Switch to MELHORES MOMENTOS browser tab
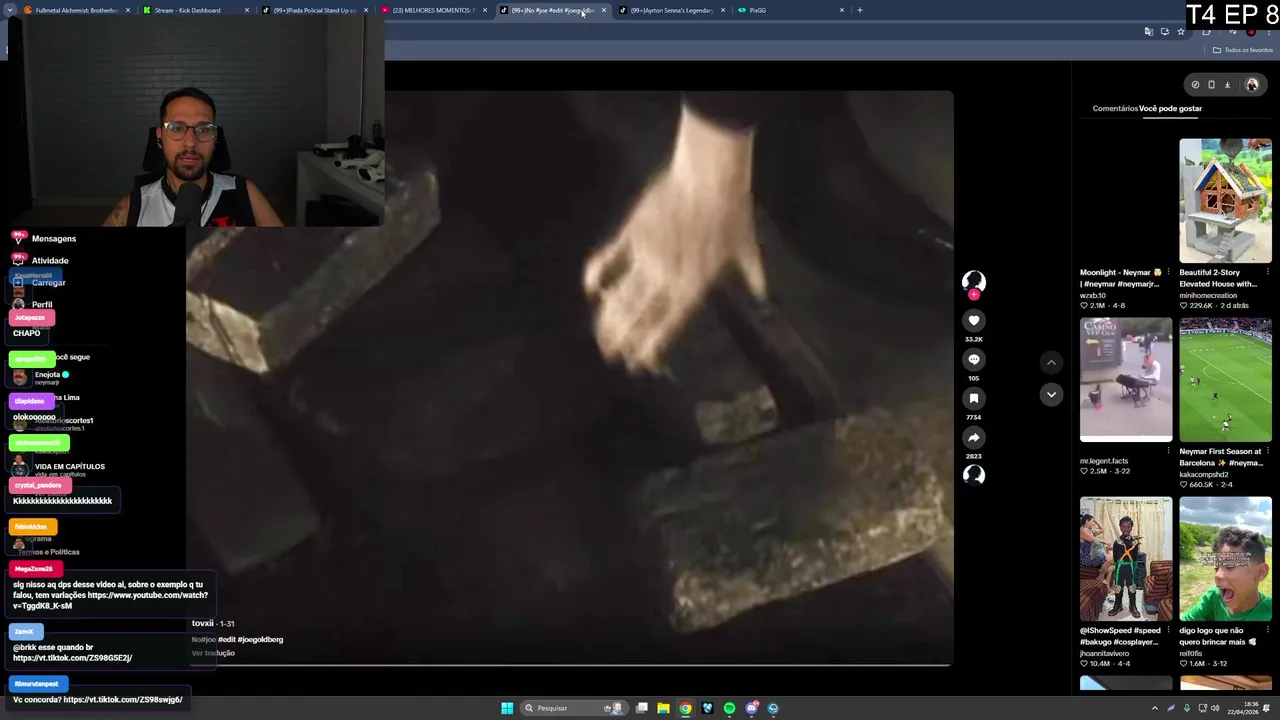Viewport: 1280px width, 720px height. (433, 10)
